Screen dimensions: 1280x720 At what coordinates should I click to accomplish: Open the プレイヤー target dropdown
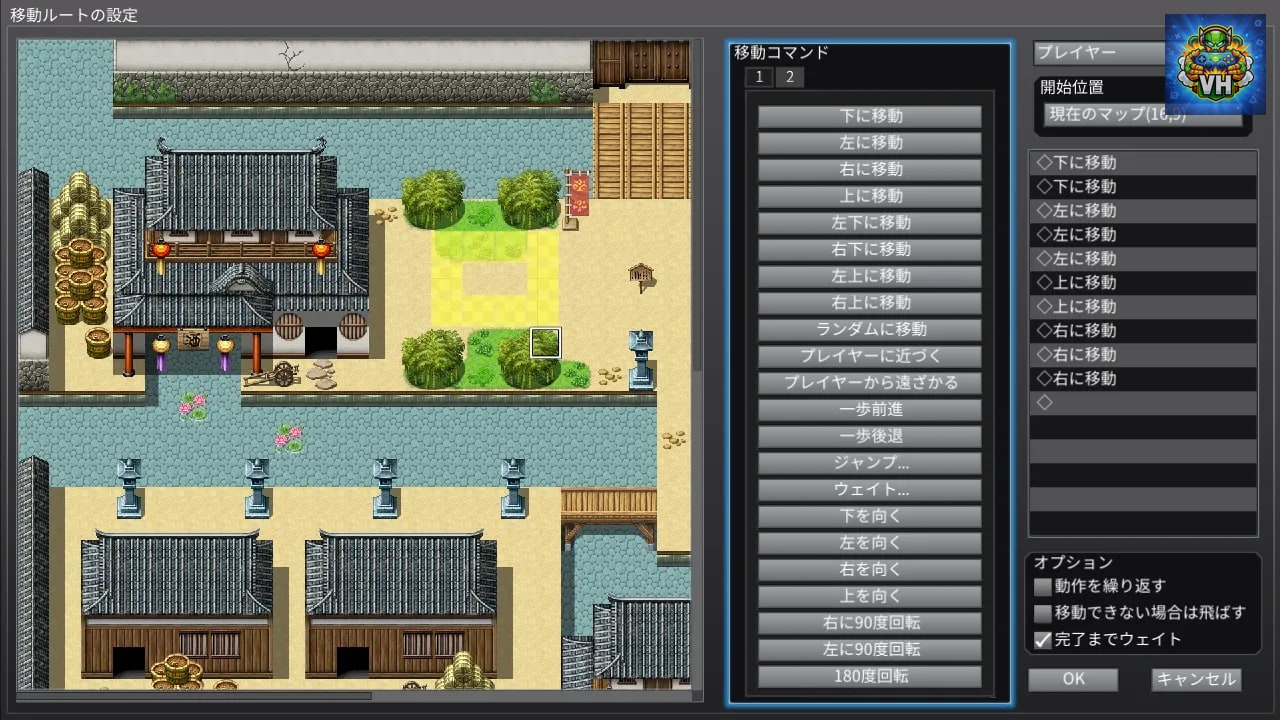point(1100,53)
